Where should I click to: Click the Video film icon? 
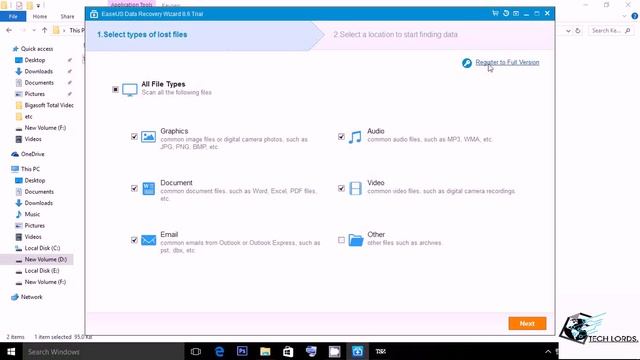pos(355,188)
